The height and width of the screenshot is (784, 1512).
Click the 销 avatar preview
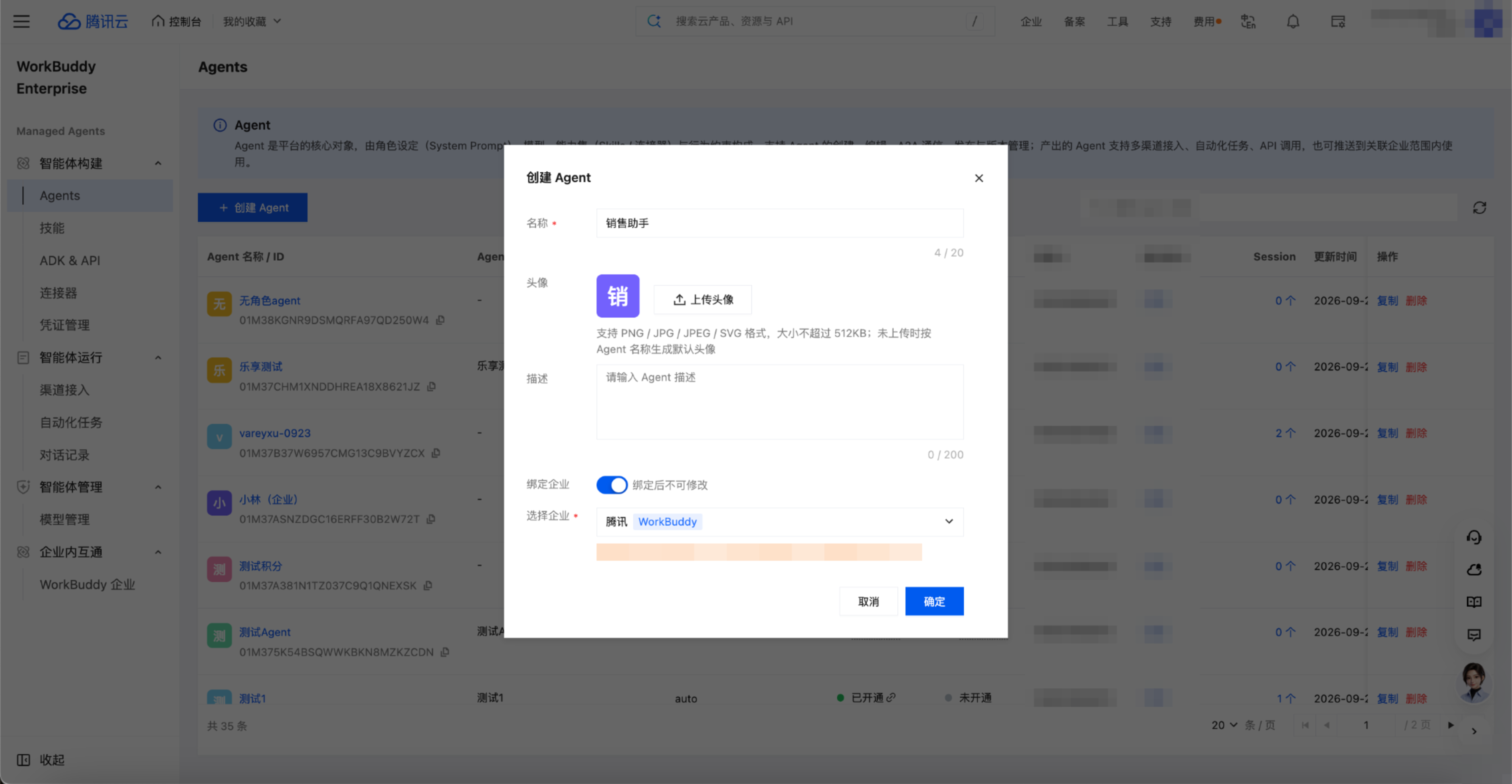pyautogui.click(x=617, y=296)
